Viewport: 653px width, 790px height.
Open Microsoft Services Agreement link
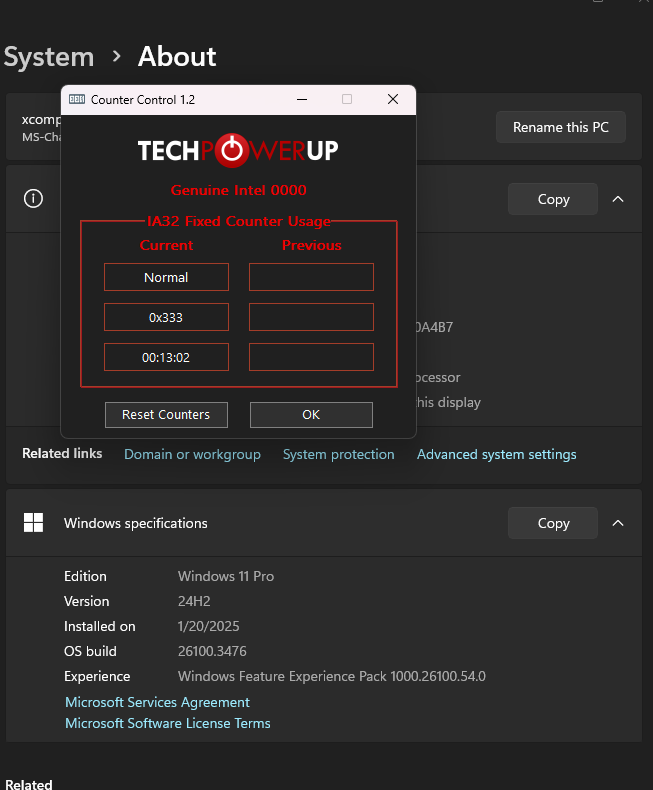pos(157,702)
